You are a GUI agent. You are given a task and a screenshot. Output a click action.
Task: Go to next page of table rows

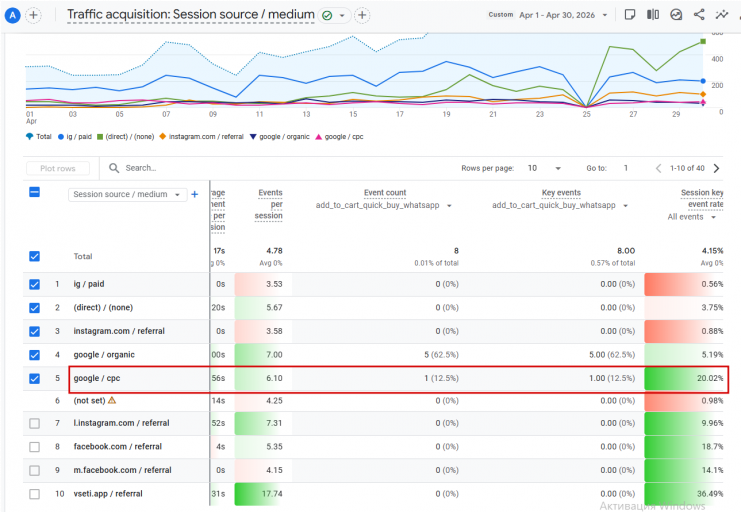(x=716, y=168)
